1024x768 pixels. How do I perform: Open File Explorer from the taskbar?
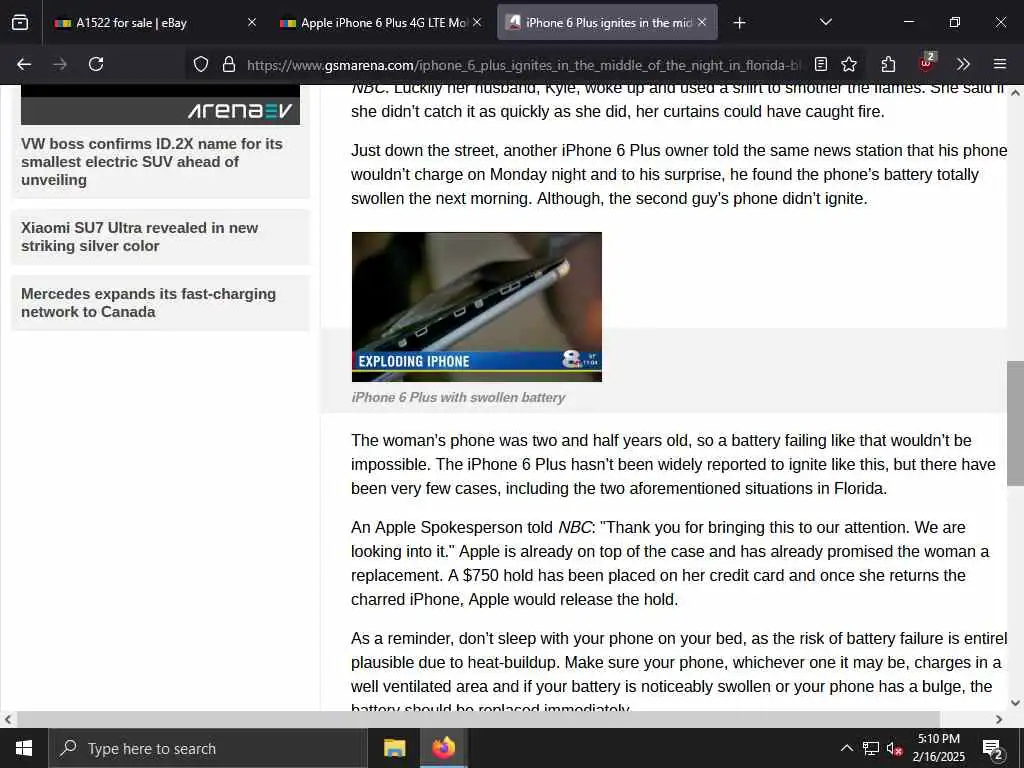(x=394, y=748)
